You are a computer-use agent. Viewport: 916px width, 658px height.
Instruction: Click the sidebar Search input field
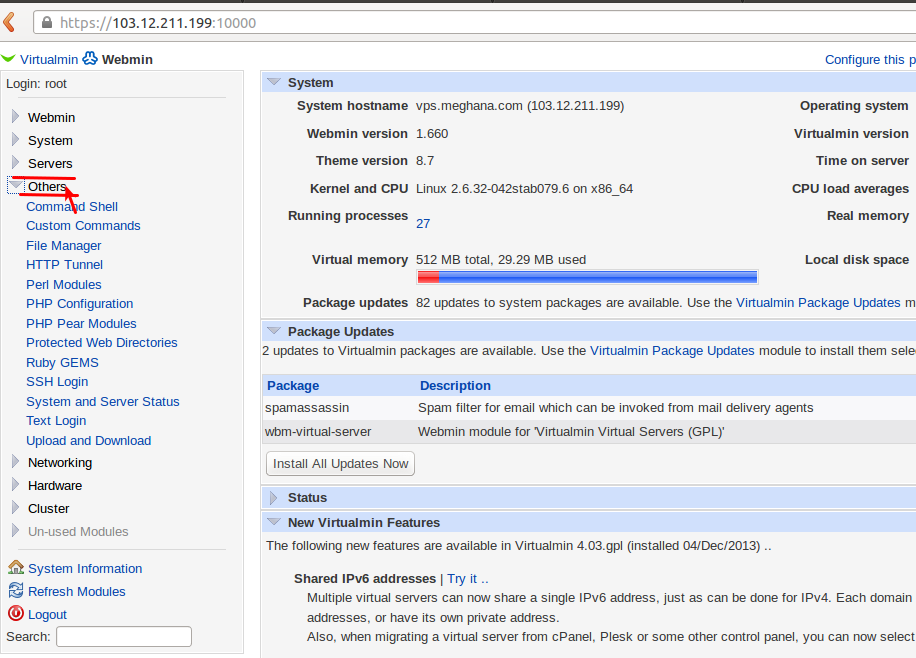click(x=124, y=636)
